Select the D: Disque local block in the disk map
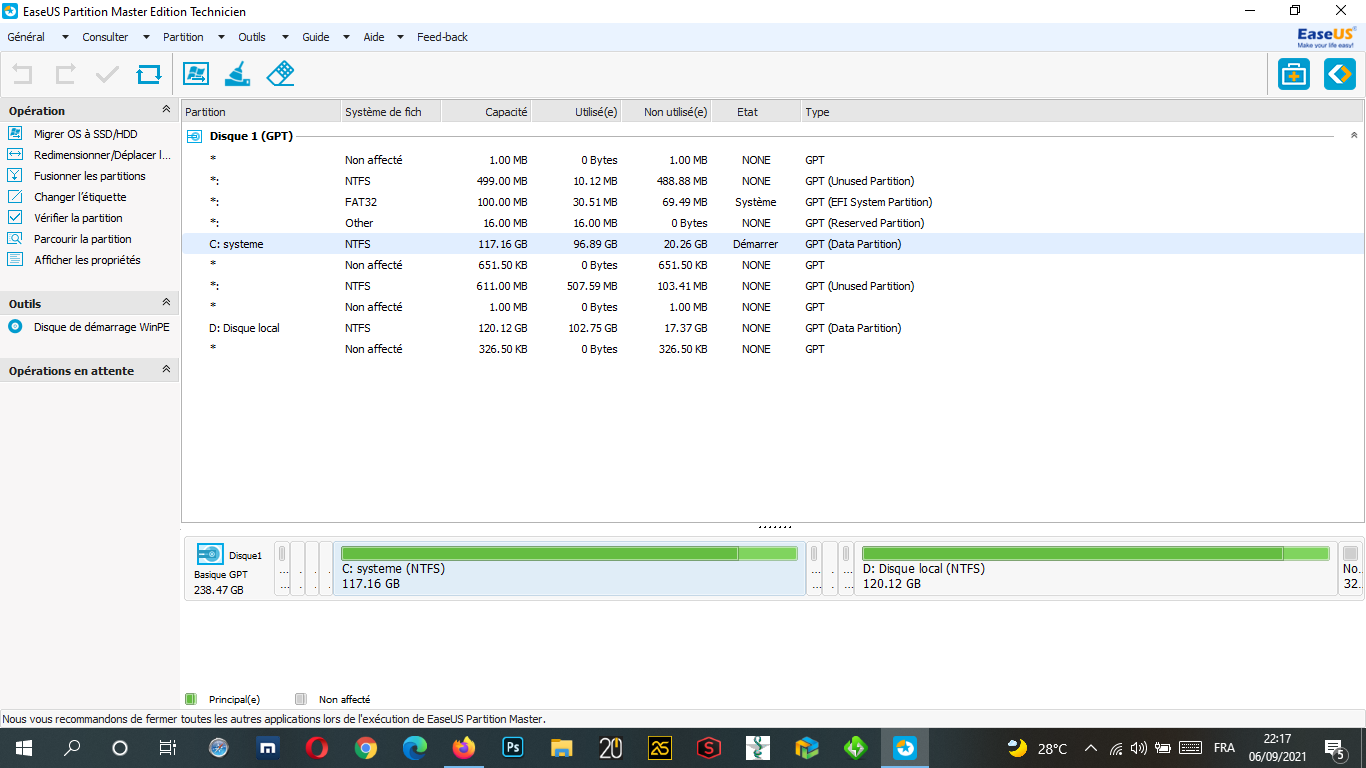This screenshot has height=768, width=1366. click(x=1095, y=568)
